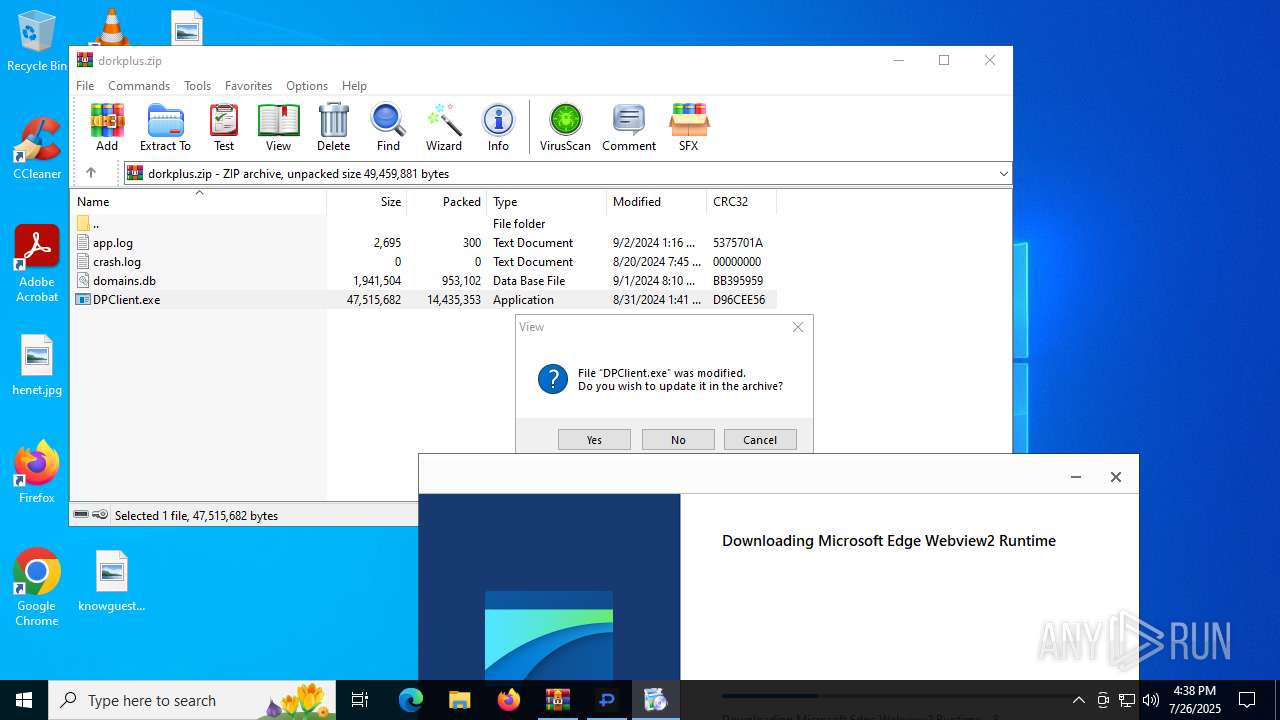Click No in the View dialog
This screenshot has width=1280, height=720.
click(678, 440)
